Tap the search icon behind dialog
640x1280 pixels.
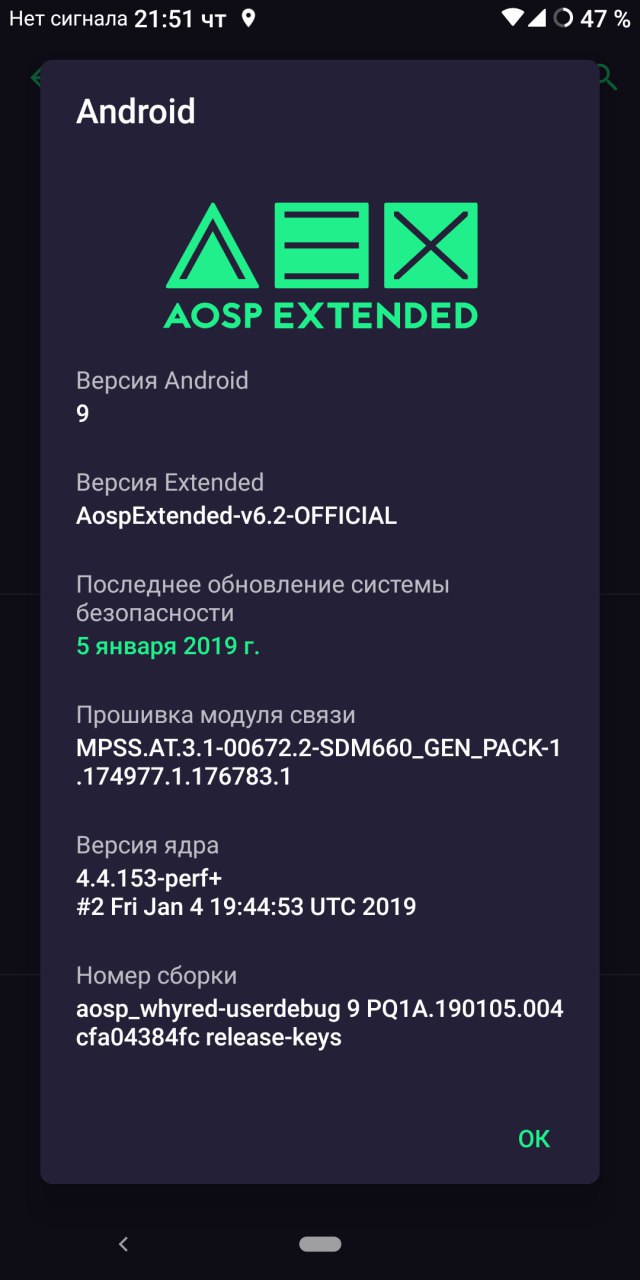click(x=606, y=77)
